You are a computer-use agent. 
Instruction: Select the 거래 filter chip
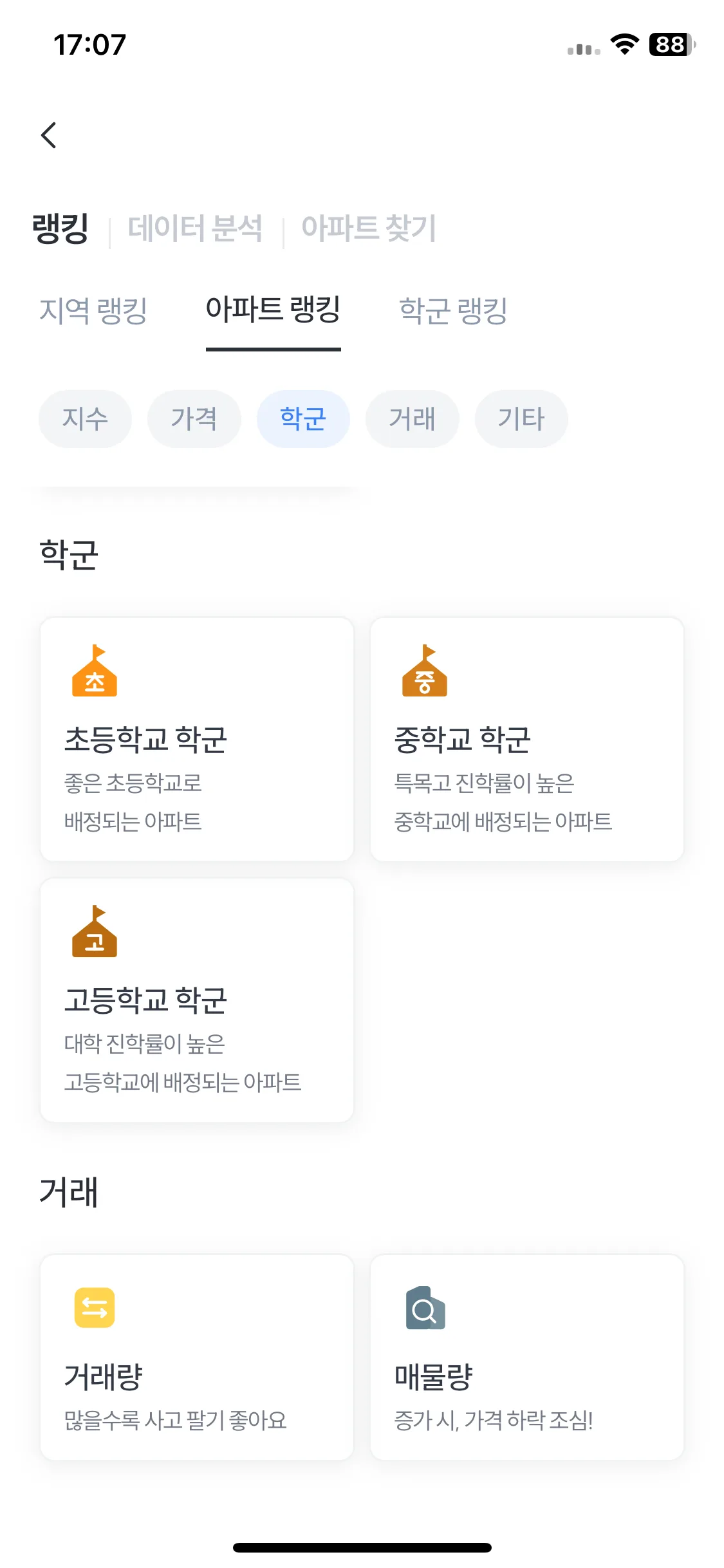point(413,419)
